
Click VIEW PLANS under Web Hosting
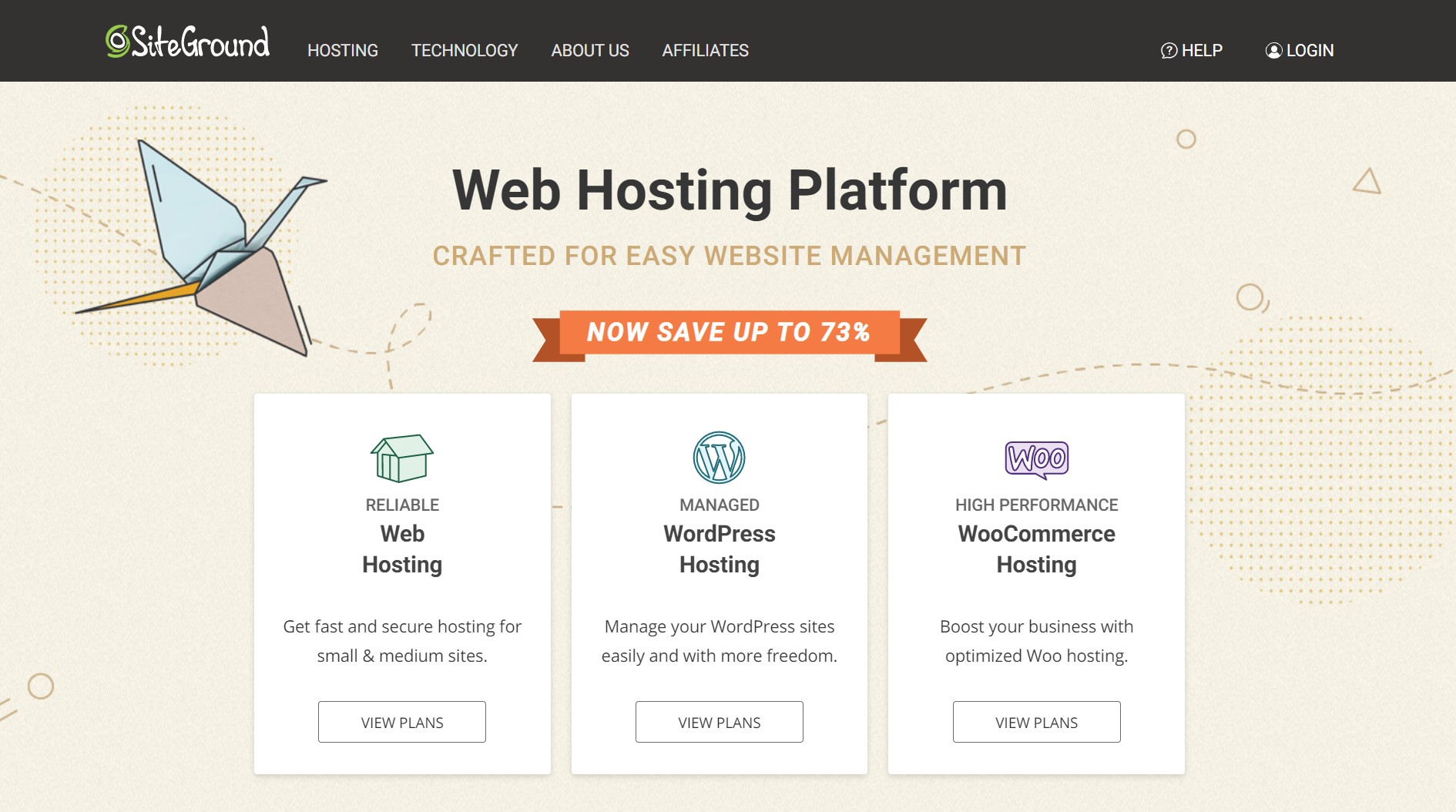[401, 722]
